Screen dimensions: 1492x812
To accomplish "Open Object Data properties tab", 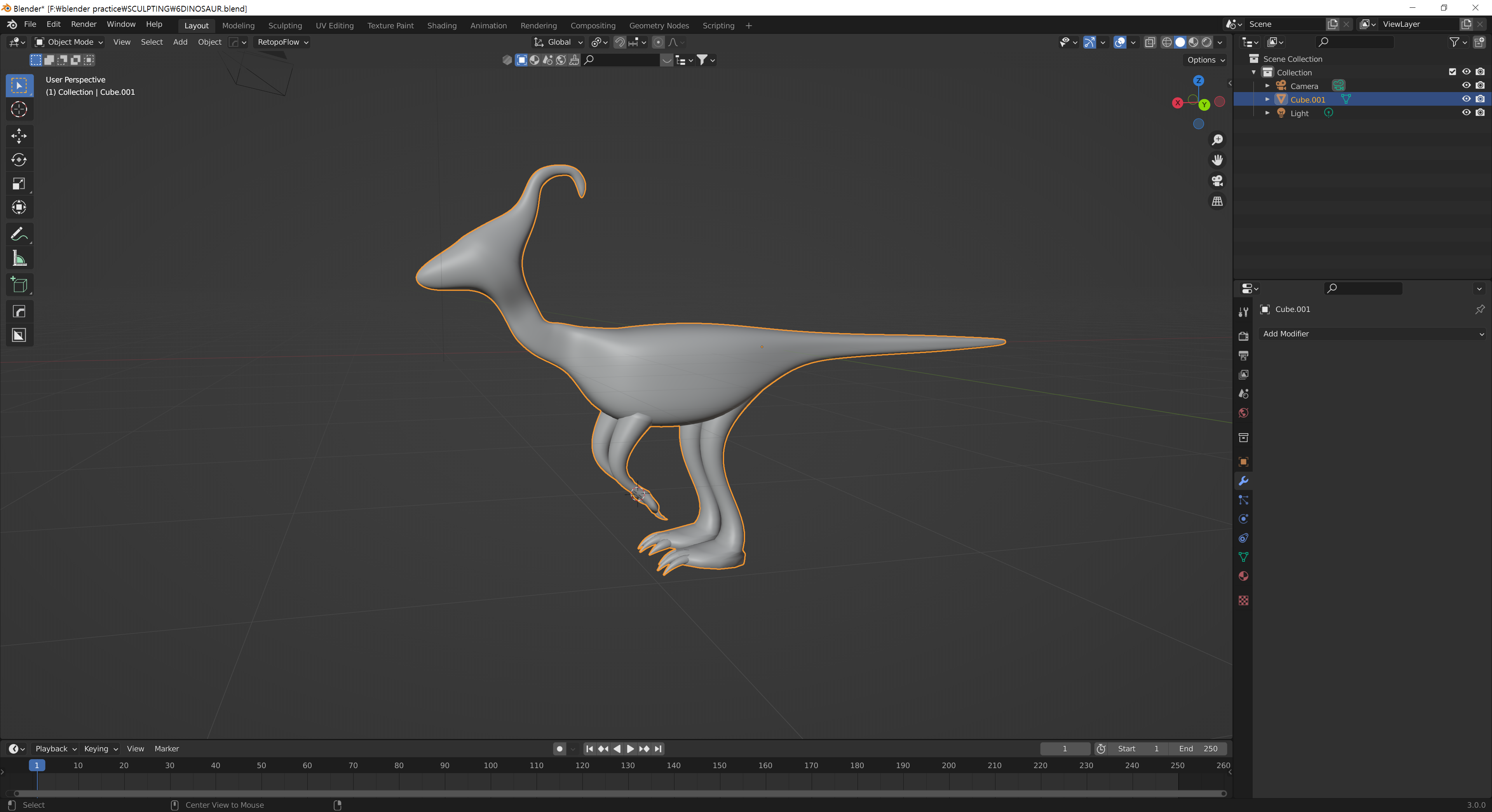I will pos(1243,557).
